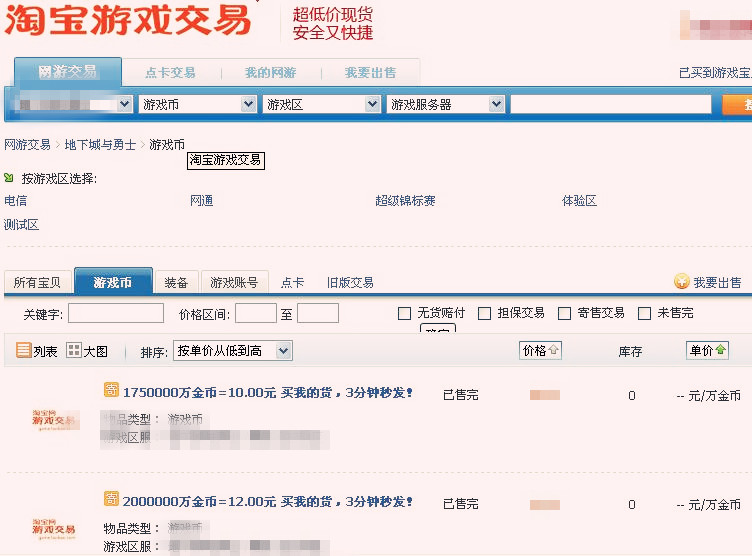Viewport: 752px width, 556px height.
Task: Switch to 点卡交易 tab
Action: click(170, 72)
